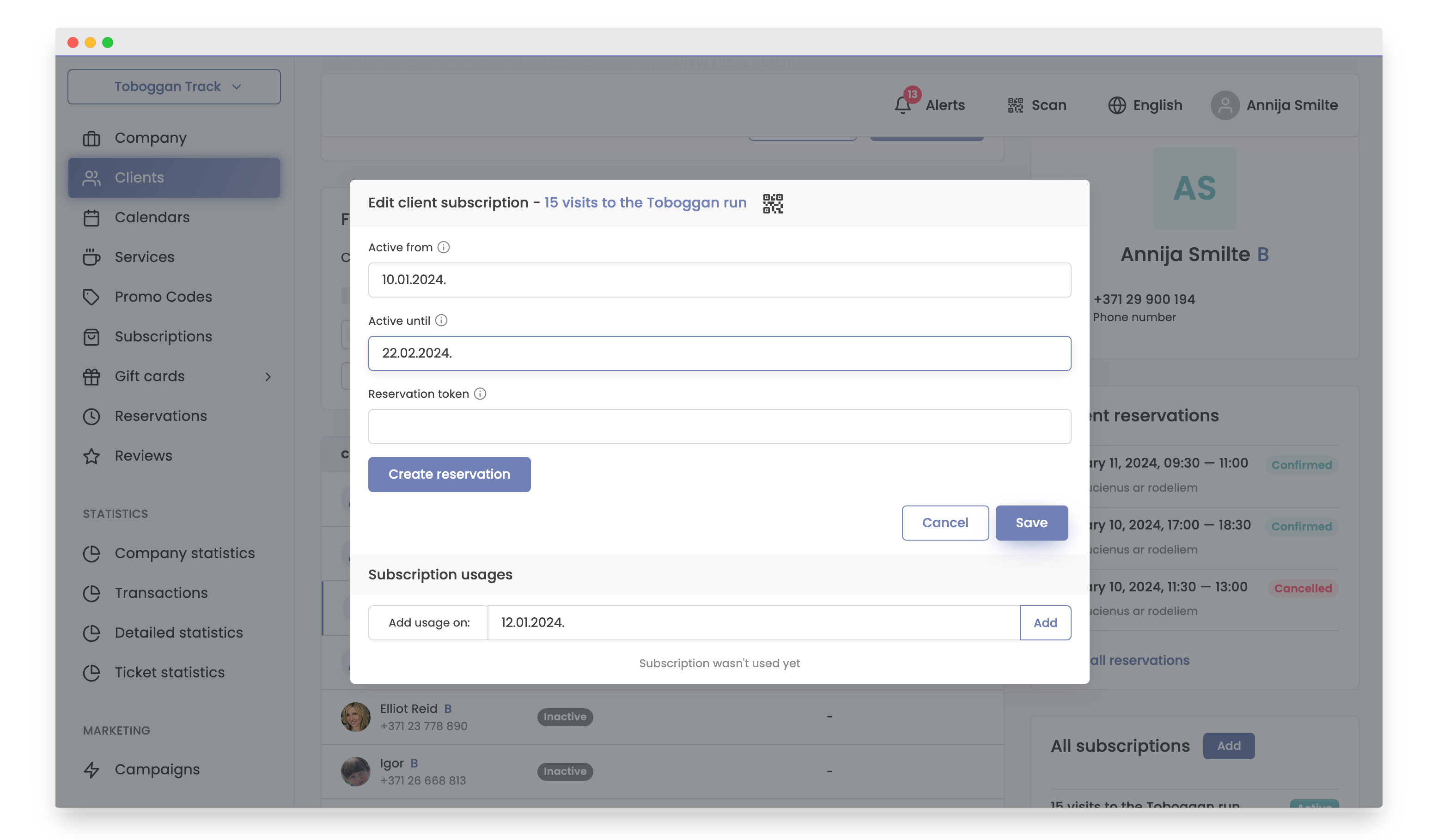Click the Reservation token input field

[x=719, y=426]
